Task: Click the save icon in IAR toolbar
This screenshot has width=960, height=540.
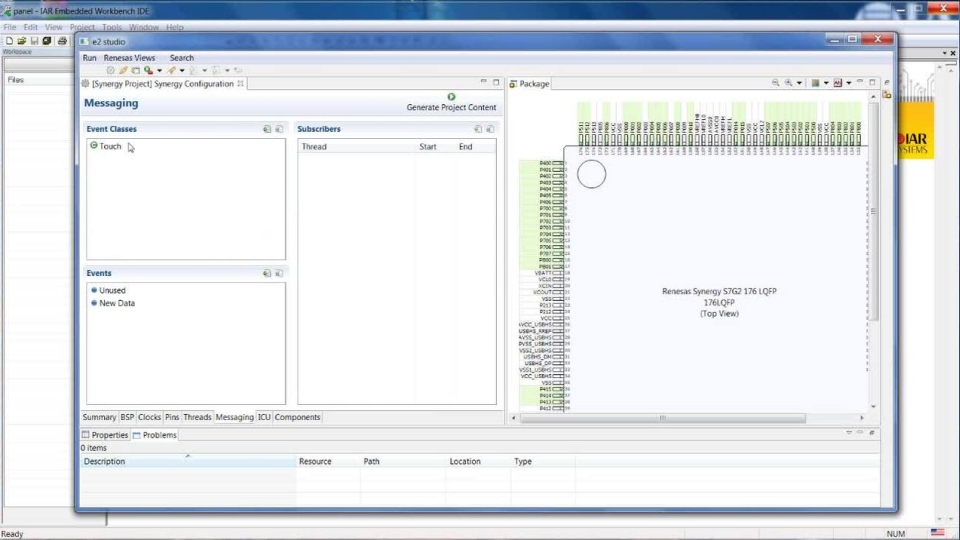Action: tap(34, 41)
